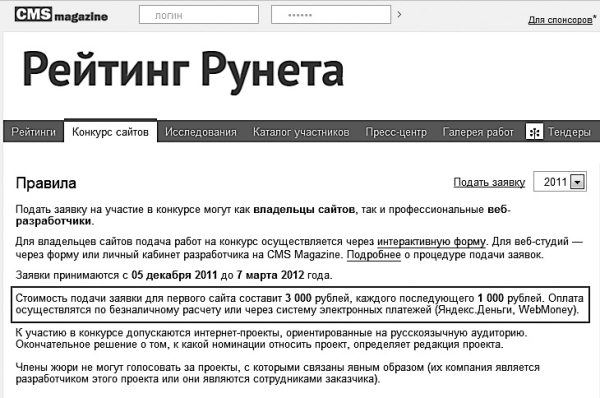This screenshot has width=600, height=398.
Task: Click the date 05 декабря 2011
Action: coord(174,275)
